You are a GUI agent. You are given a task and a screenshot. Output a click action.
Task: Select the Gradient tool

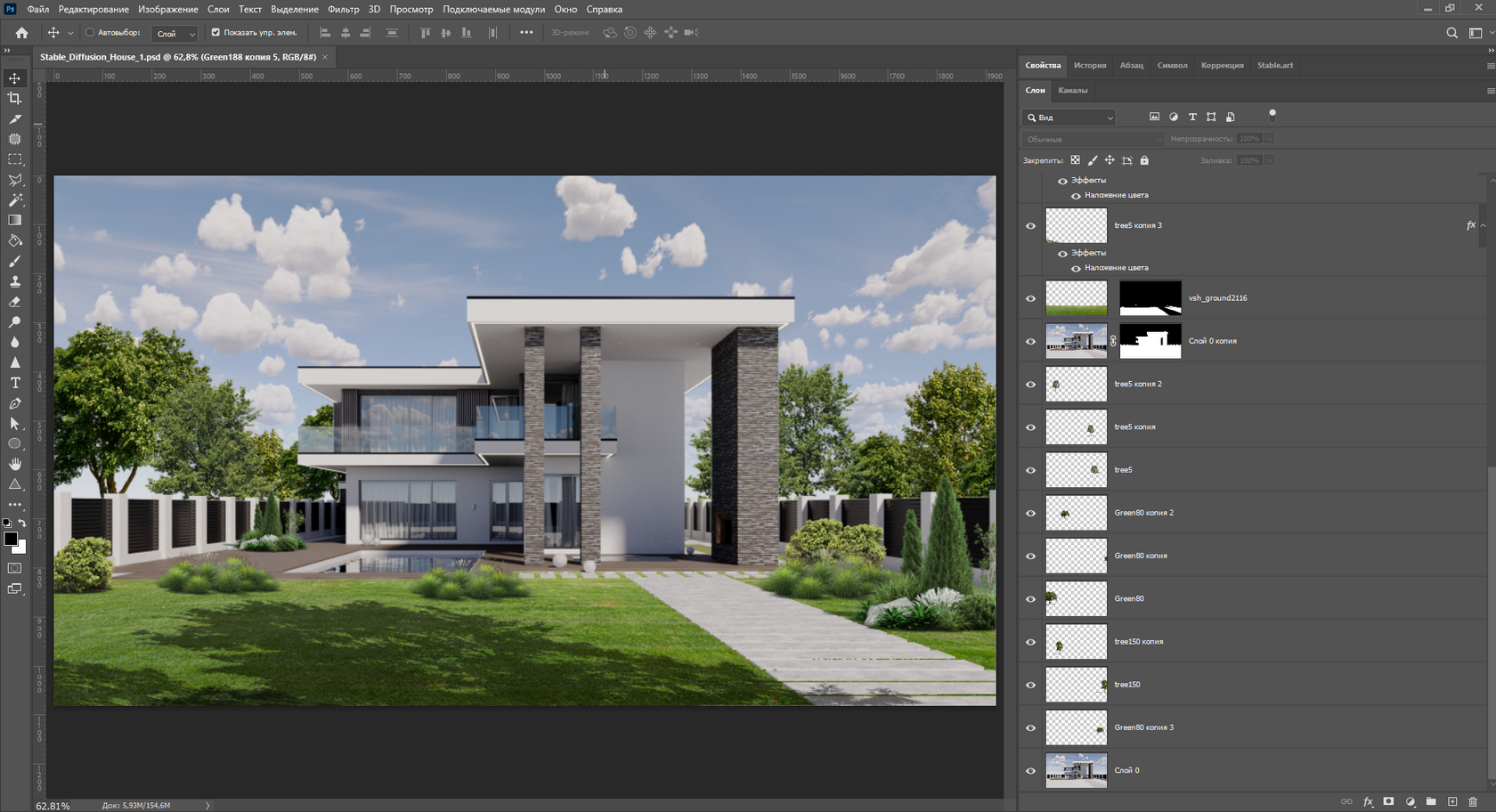point(14,220)
